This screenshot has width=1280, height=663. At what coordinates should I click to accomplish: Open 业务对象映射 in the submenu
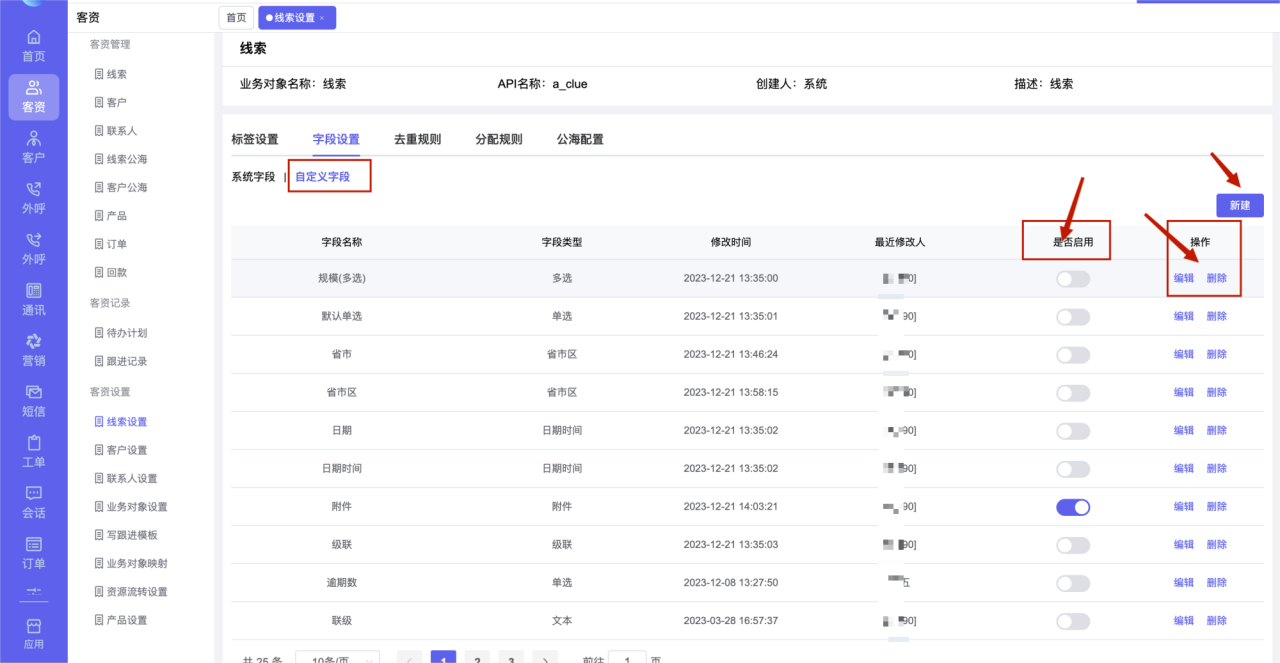click(x=130, y=563)
